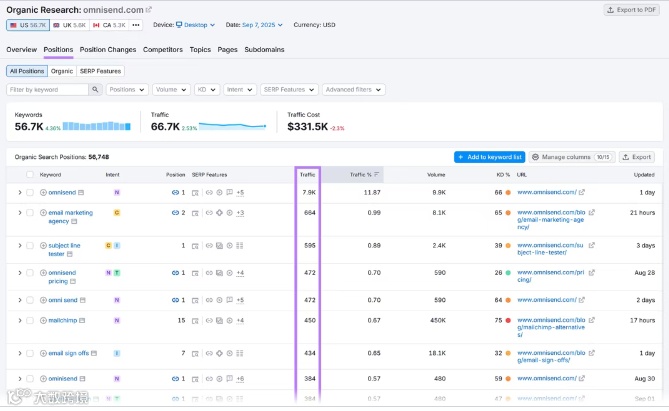Check the subject line tester row checkbox
Image resolution: width=669 pixels, height=411 pixels.
coord(29,245)
